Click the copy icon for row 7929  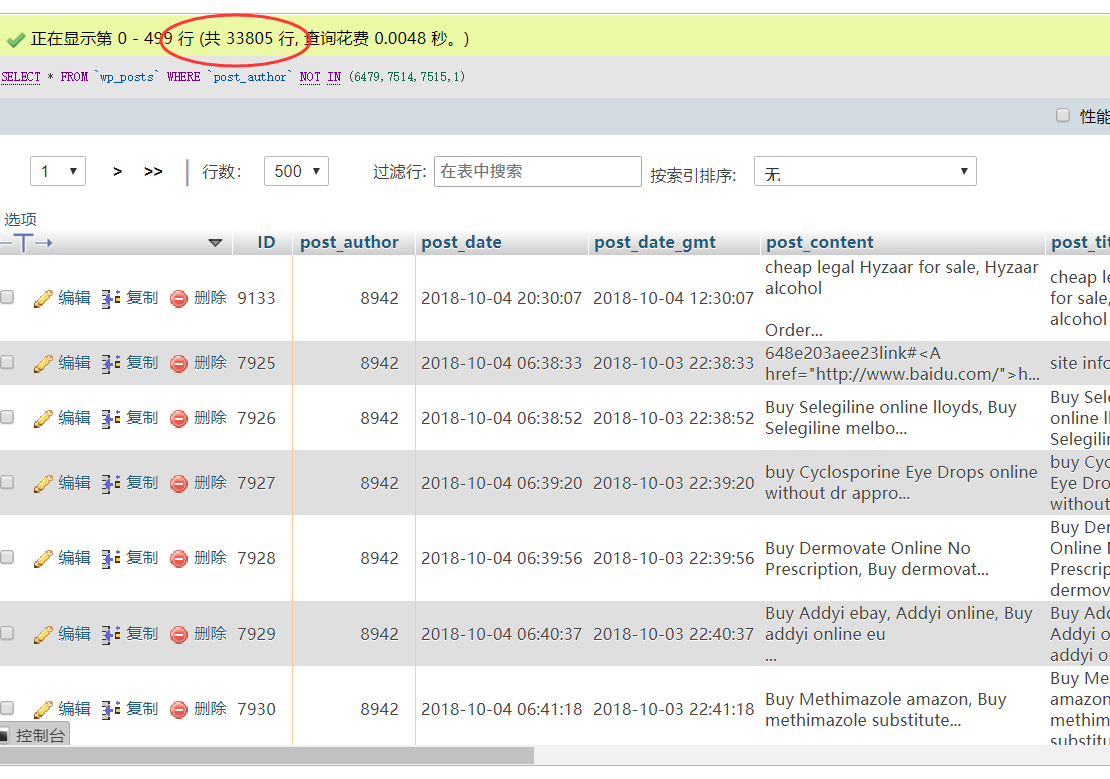(111, 634)
